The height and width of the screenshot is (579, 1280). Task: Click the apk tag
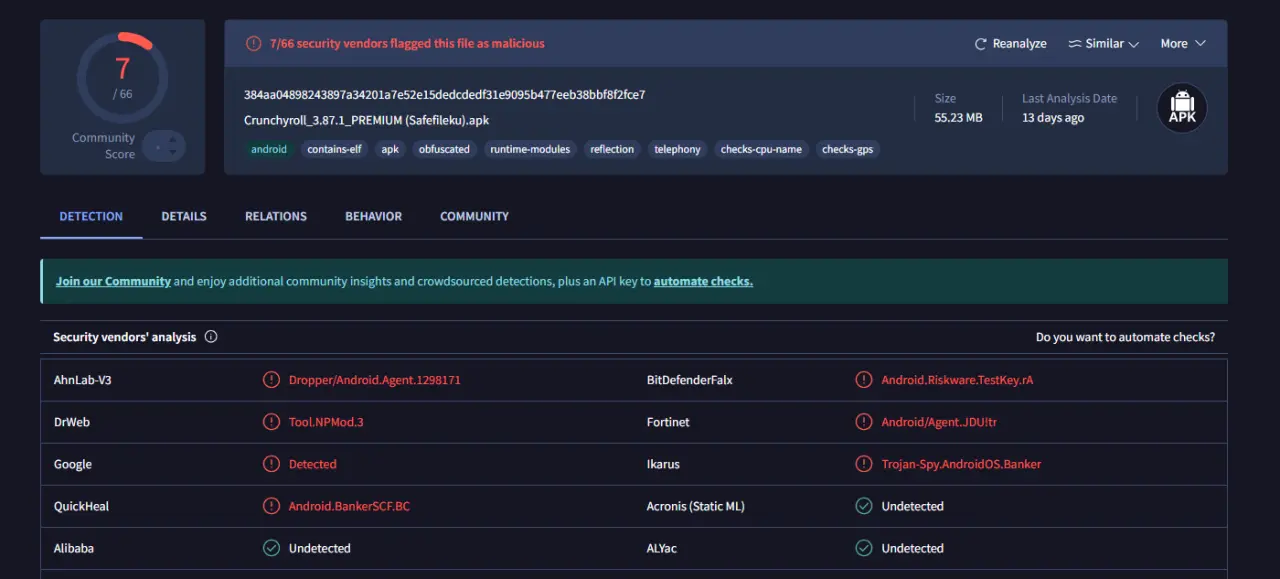point(390,149)
